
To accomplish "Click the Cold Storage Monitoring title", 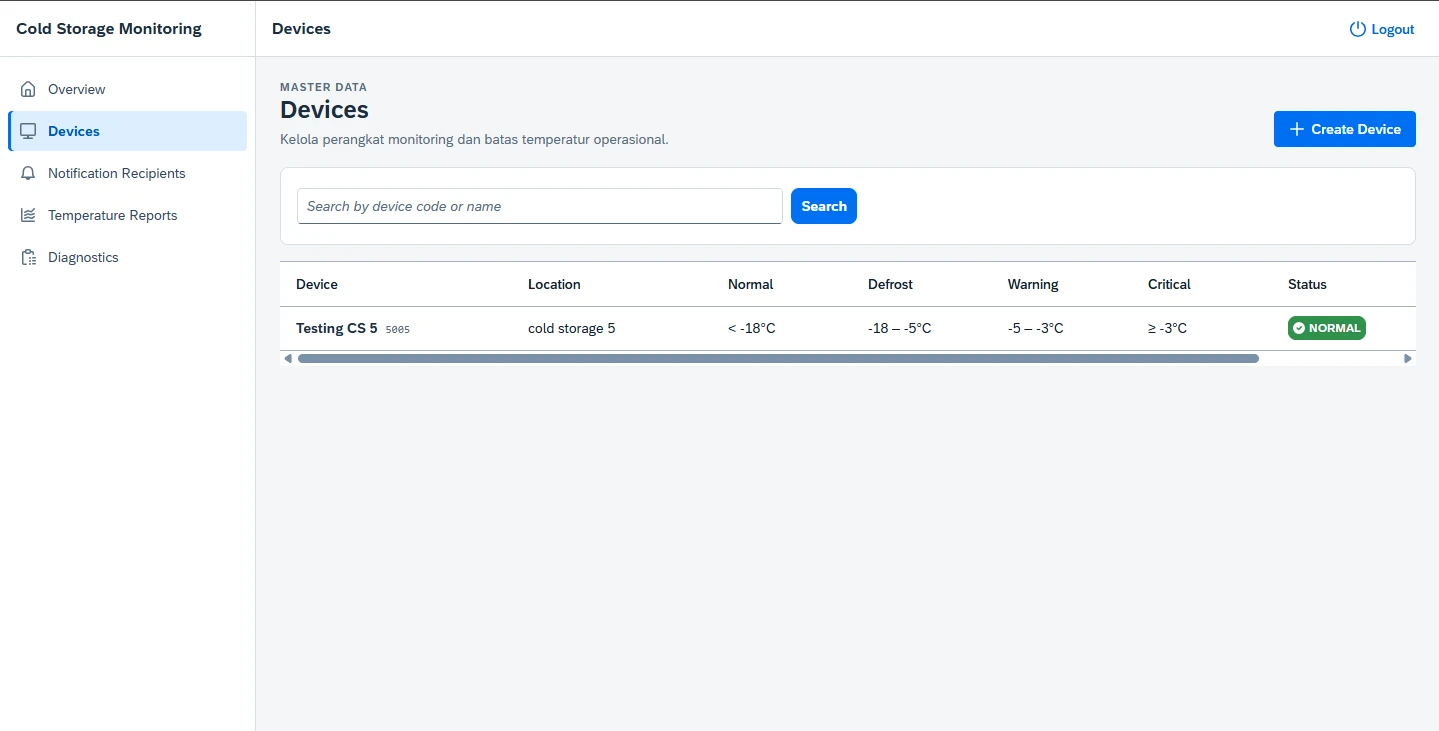I will [109, 29].
